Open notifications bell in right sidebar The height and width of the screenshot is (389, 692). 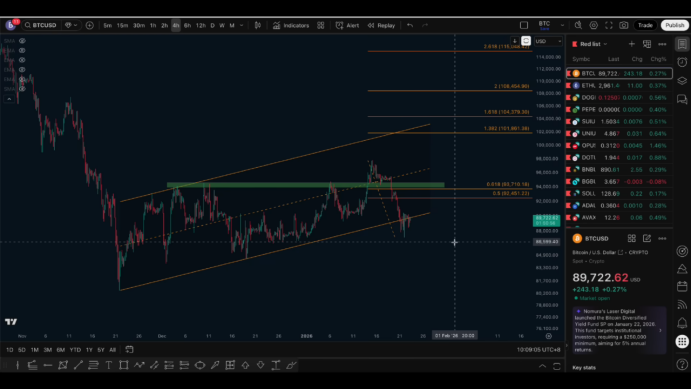[x=682, y=323]
